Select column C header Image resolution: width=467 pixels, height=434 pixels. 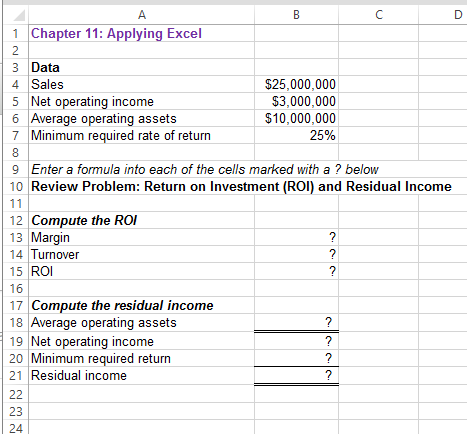[378, 15]
